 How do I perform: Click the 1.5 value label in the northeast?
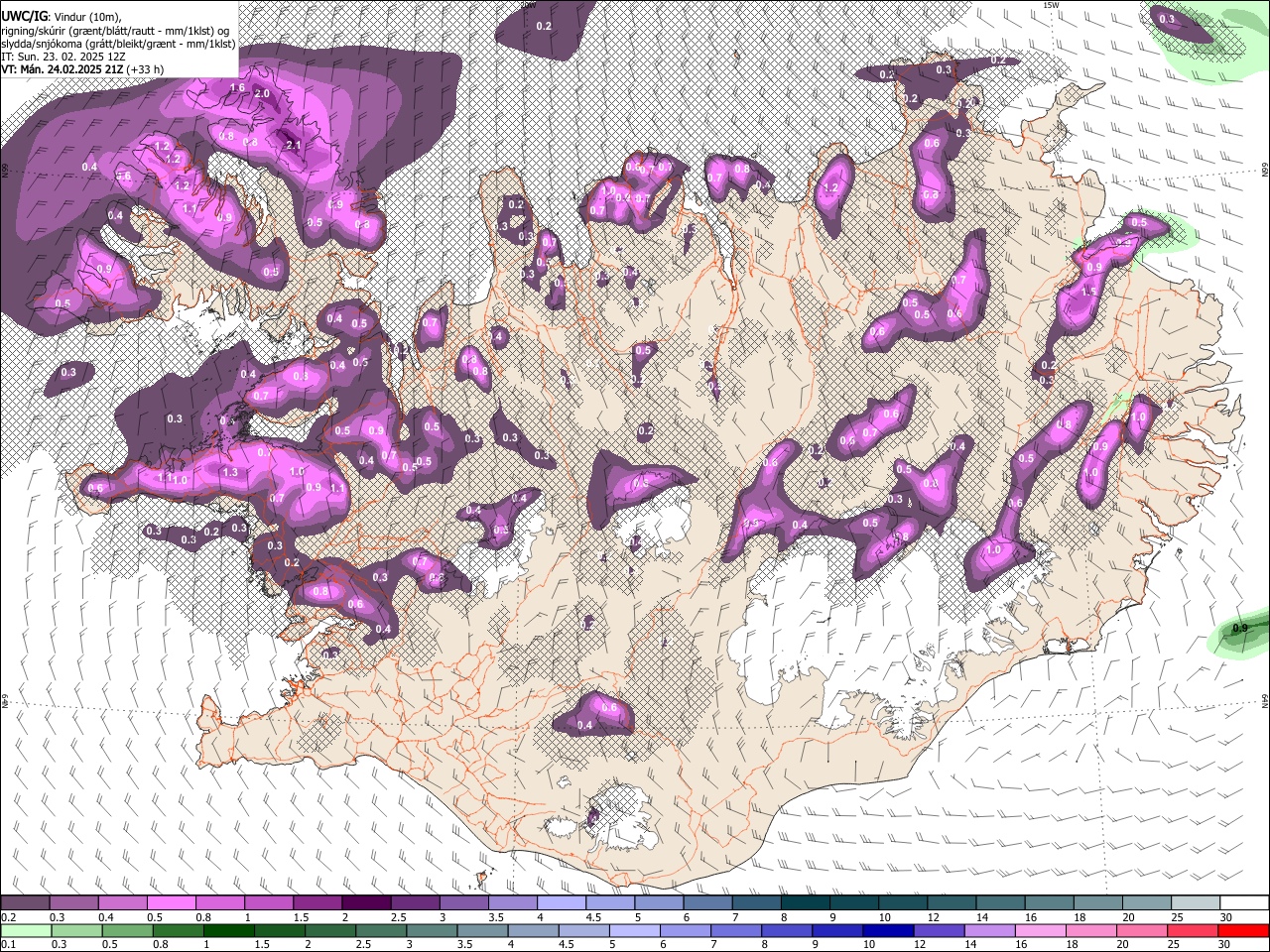click(x=1088, y=292)
